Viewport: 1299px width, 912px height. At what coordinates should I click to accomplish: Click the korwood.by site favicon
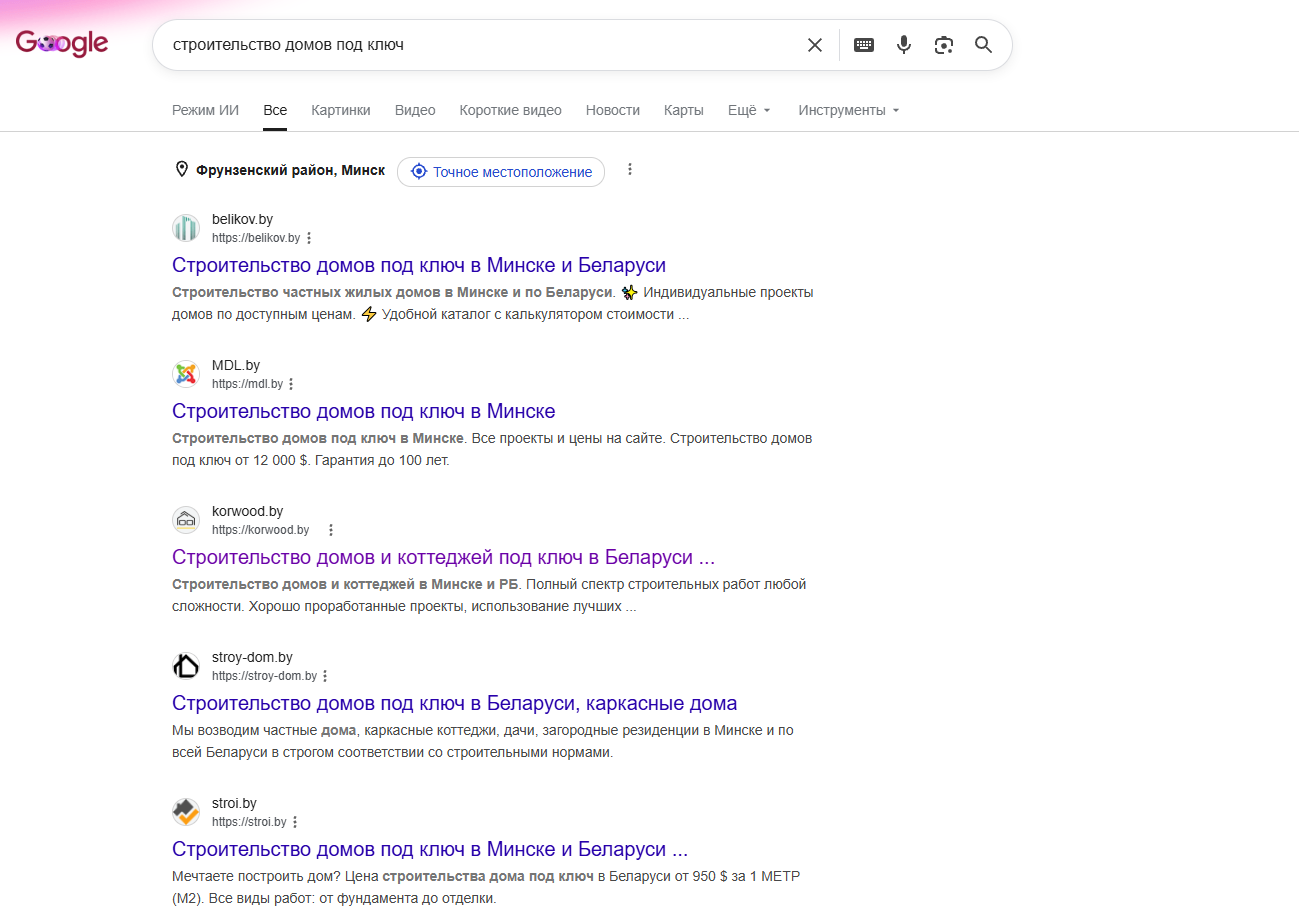186,520
